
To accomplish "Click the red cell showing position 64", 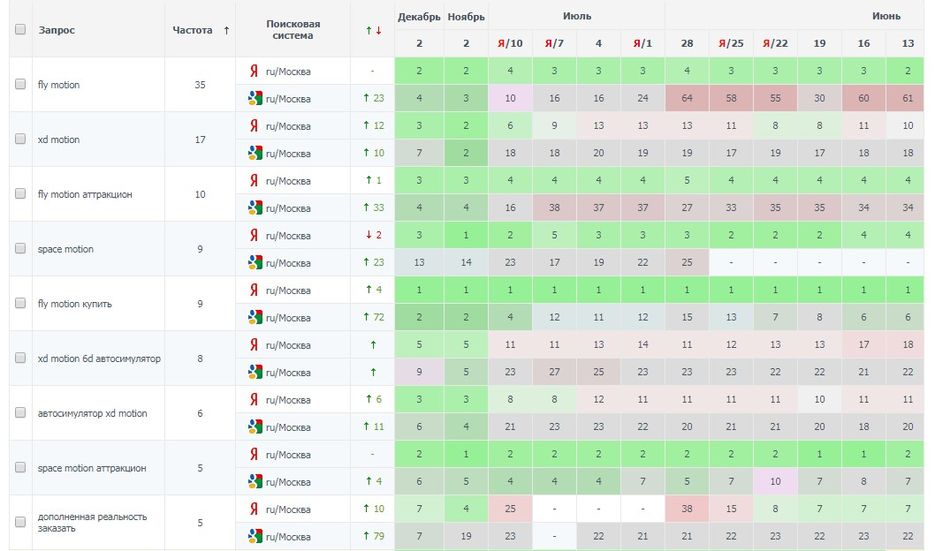I will tap(686, 98).
